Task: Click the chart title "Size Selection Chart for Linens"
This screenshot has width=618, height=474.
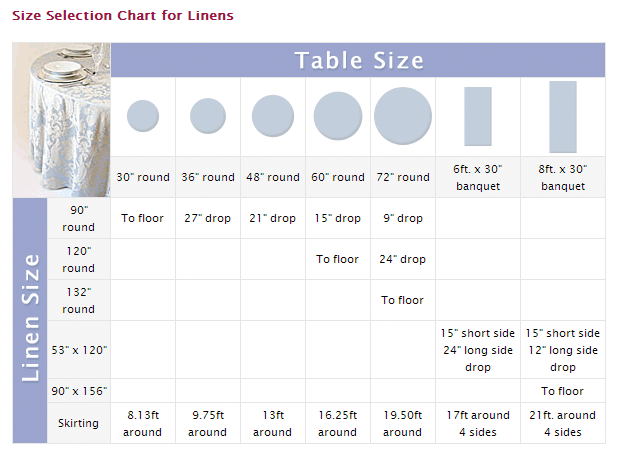Action: tap(125, 17)
